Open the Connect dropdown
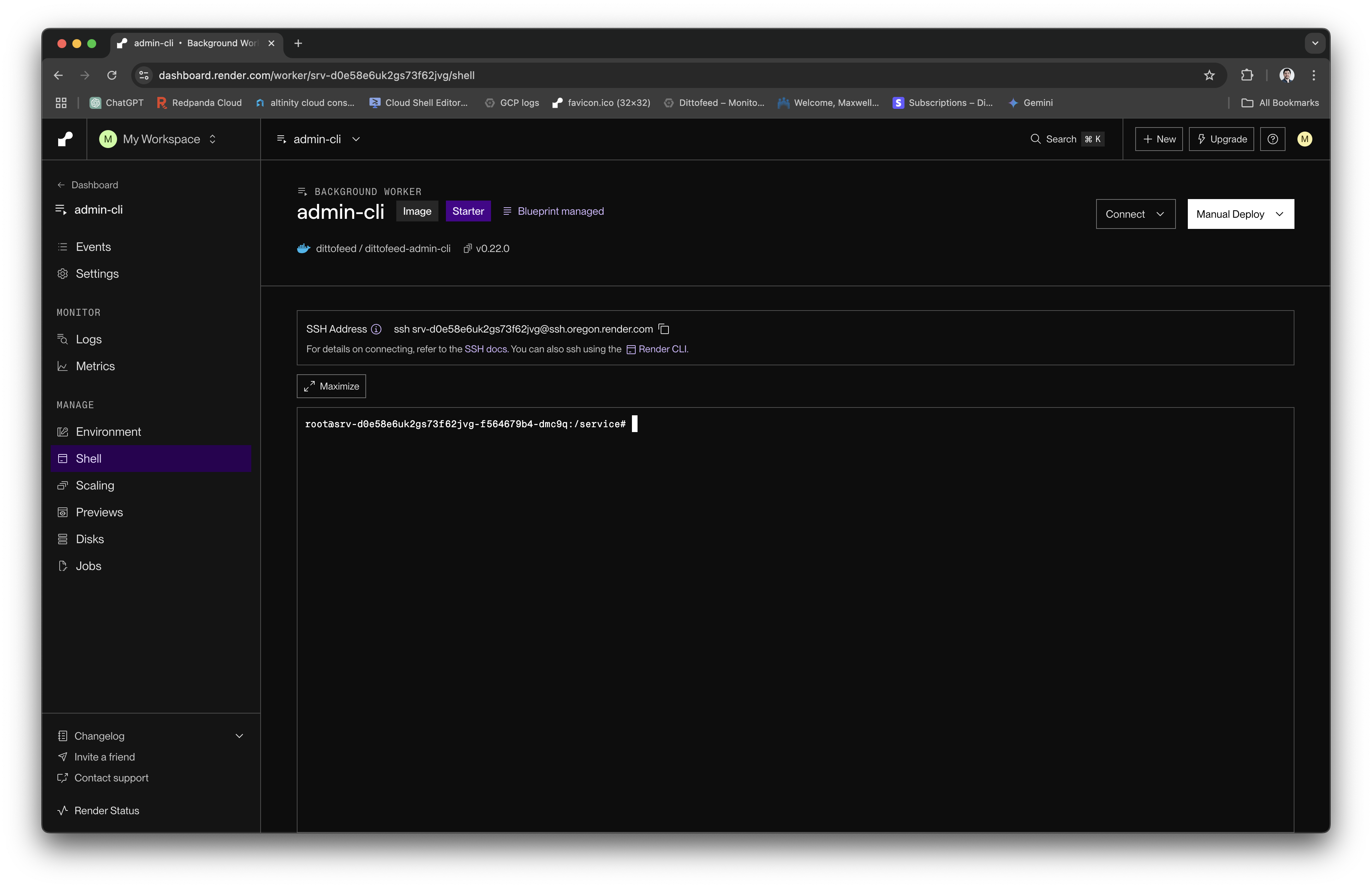Image resolution: width=1372 pixels, height=888 pixels. 1135,214
